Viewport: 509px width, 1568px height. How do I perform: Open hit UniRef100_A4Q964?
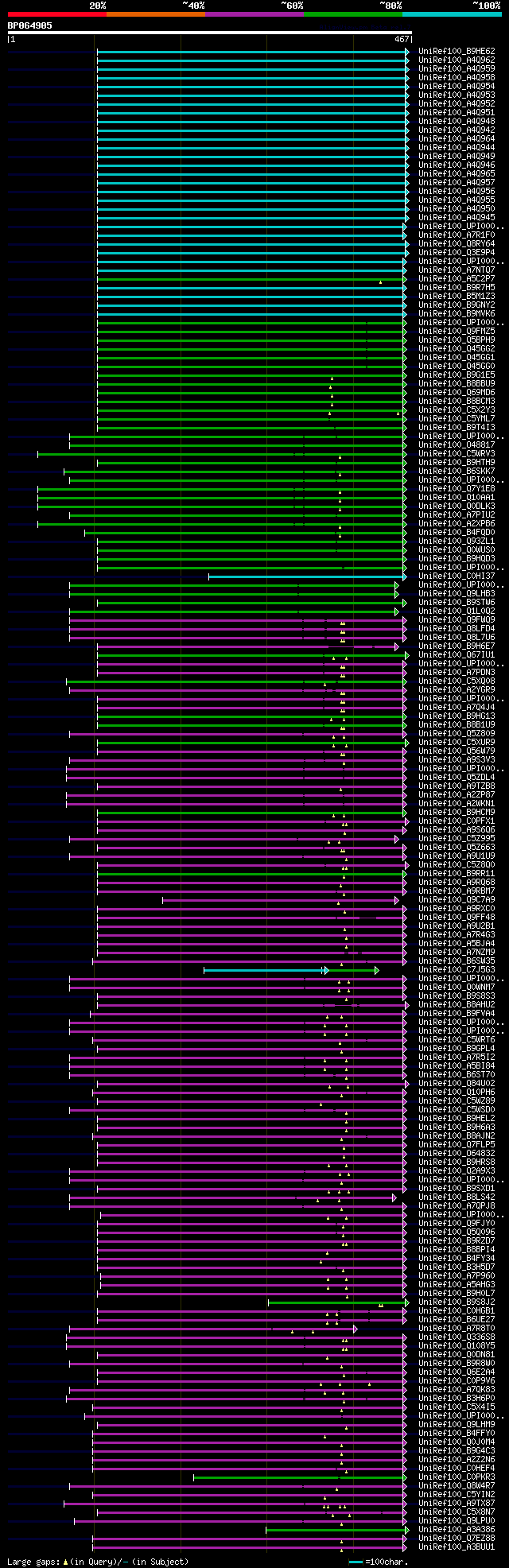pos(457,138)
